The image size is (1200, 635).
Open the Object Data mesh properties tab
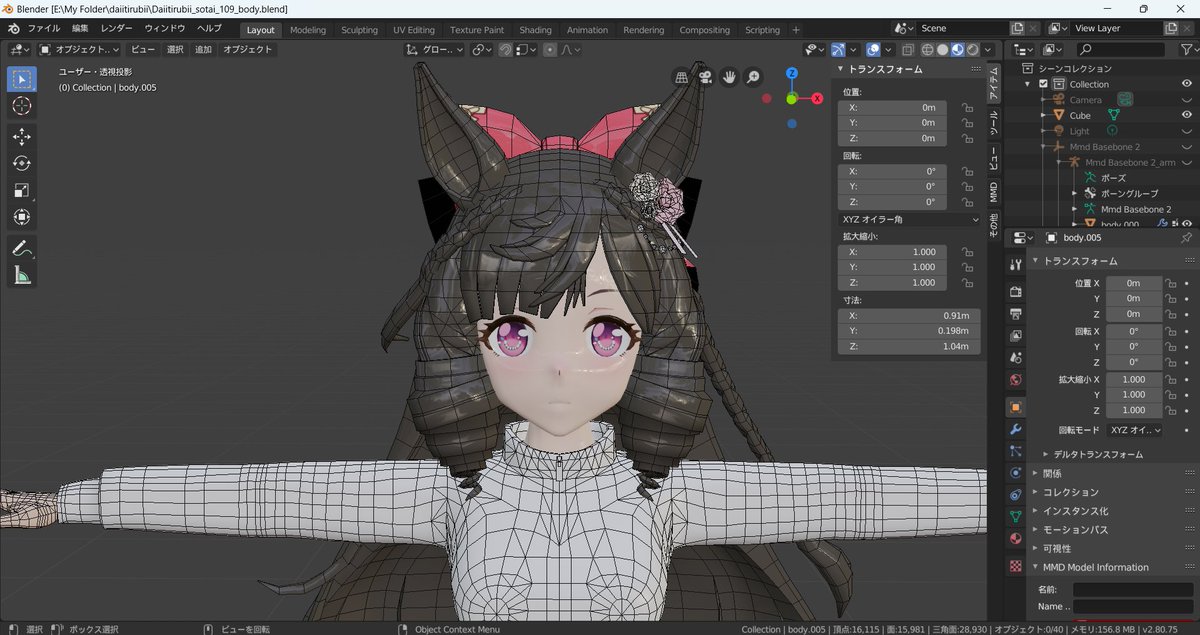click(1016, 516)
